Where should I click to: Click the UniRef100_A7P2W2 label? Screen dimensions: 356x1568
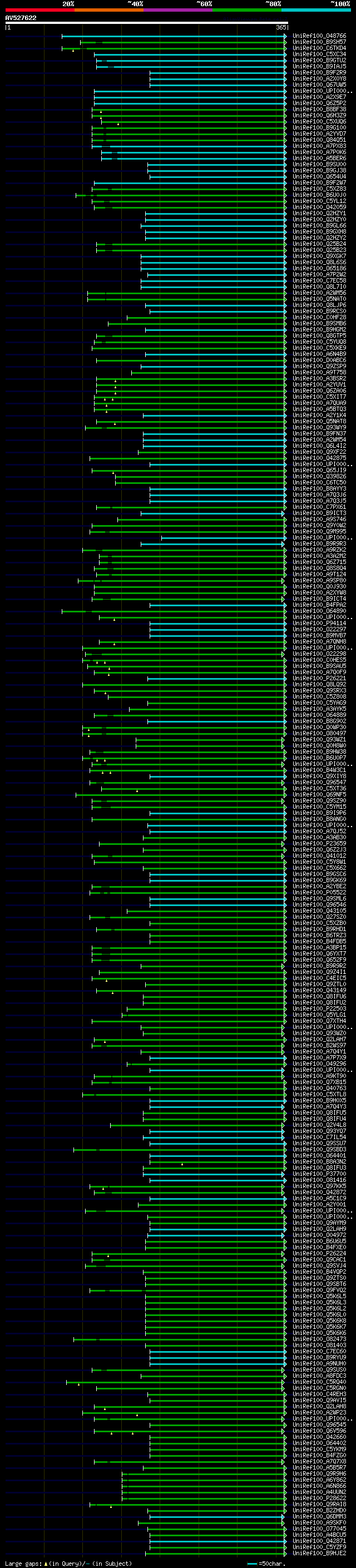point(319,275)
